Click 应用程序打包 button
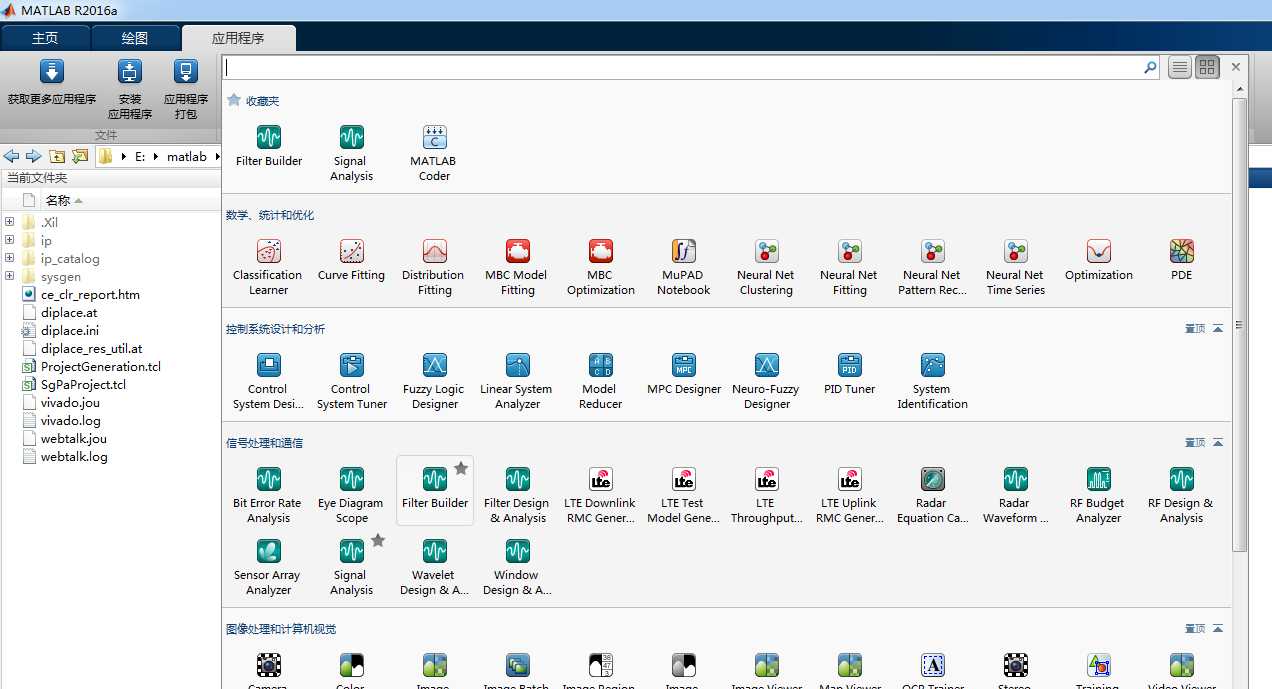This screenshot has height=689, width=1272. tap(186, 90)
